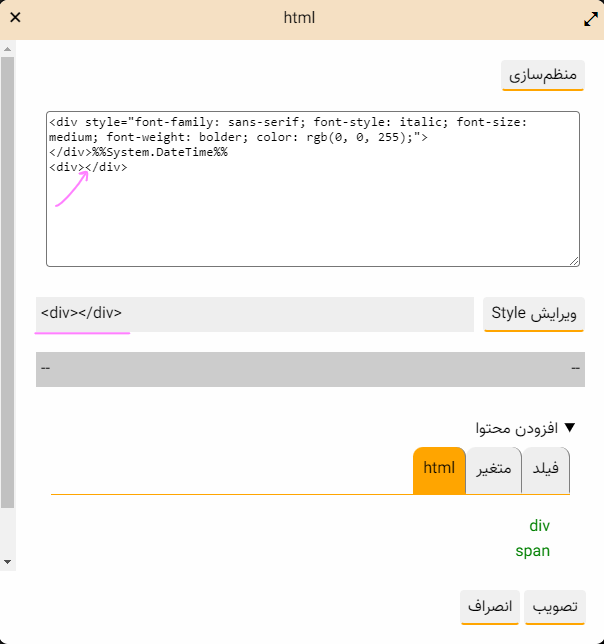Collapse the افزودن محتوا section
Image resolution: width=604 pixels, height=644 pixels.
(570, 427)
